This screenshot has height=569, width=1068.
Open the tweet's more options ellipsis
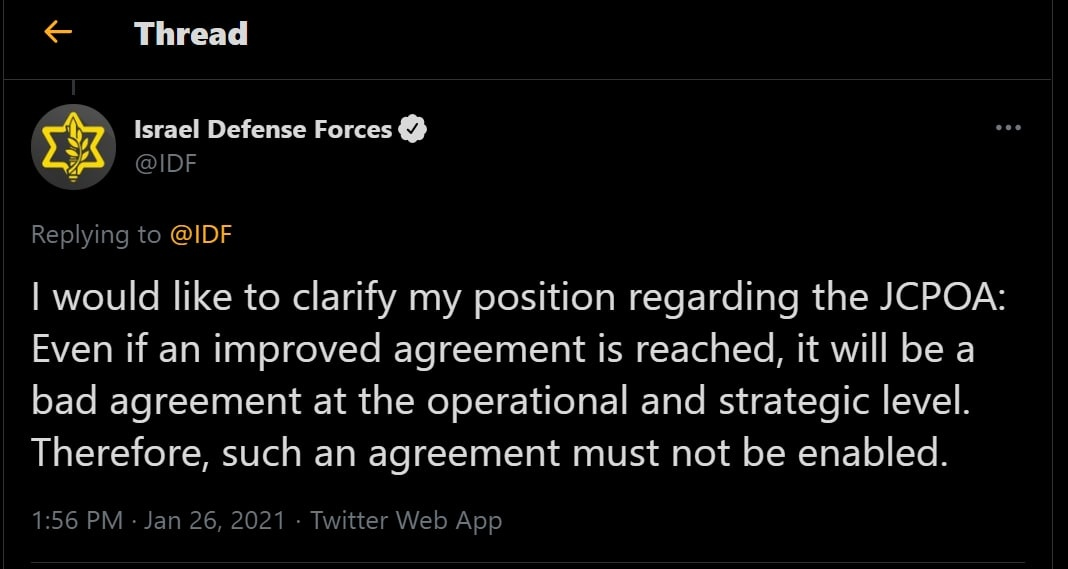[1008, 128]
